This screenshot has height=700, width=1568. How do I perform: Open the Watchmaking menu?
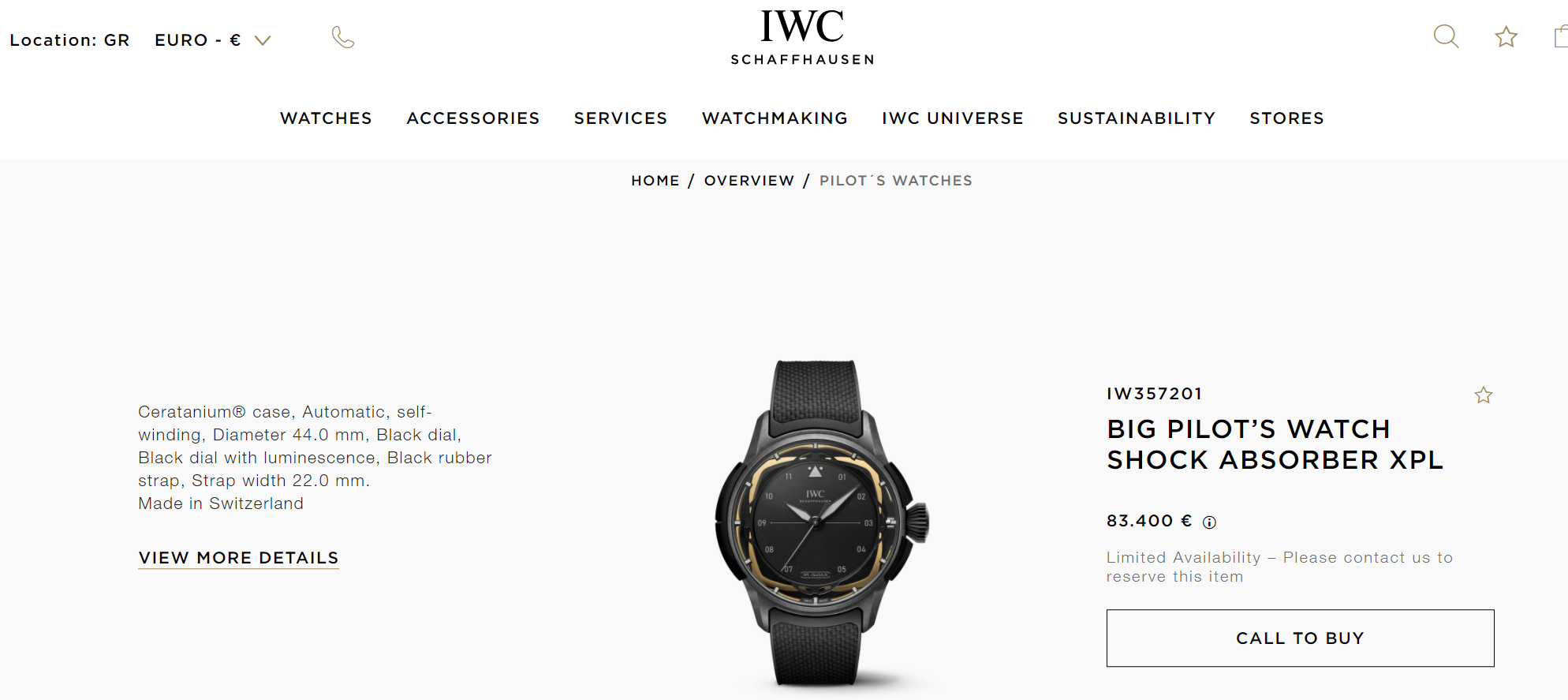click(775, 118)
